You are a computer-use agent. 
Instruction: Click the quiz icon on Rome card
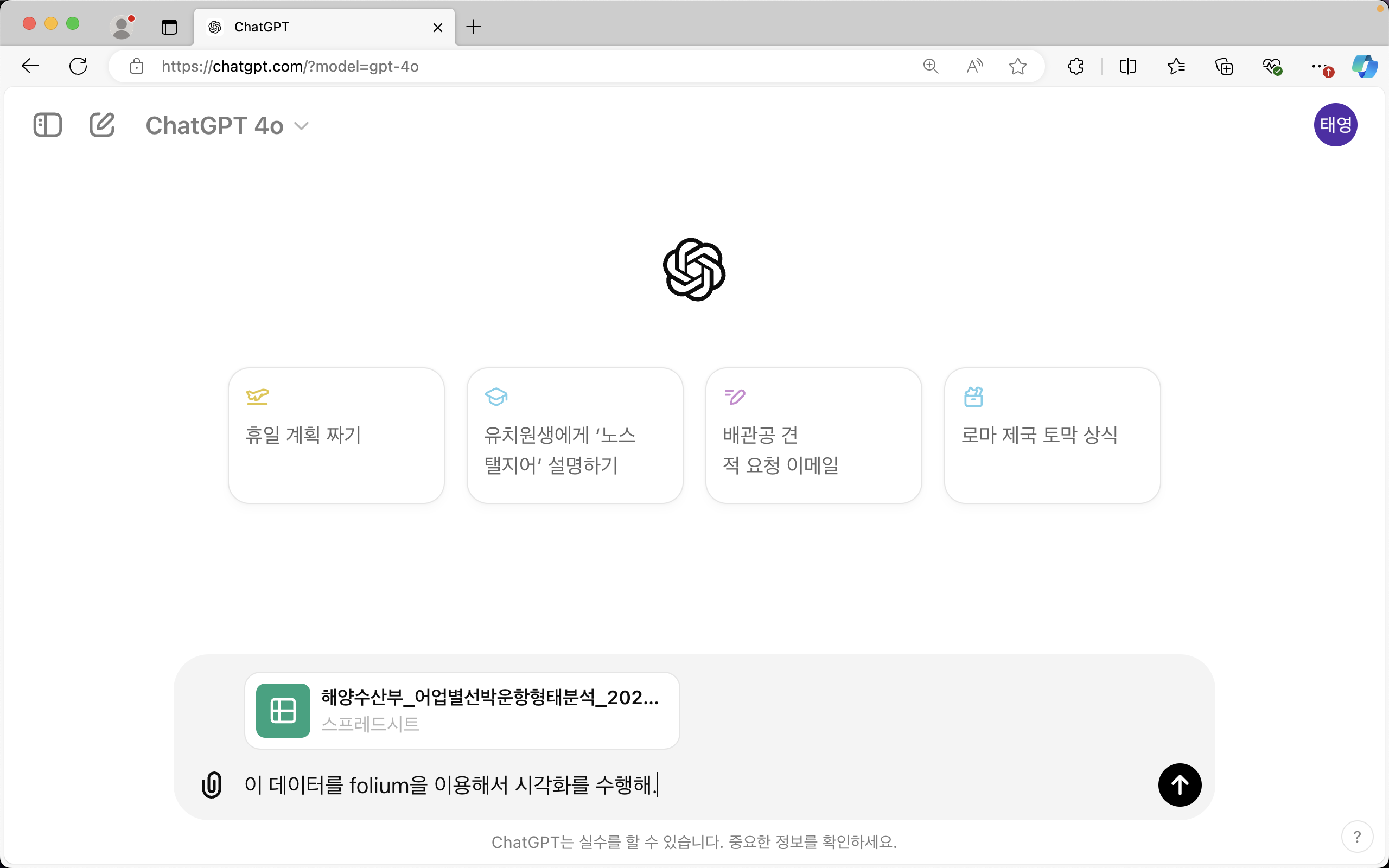point(973,397)
